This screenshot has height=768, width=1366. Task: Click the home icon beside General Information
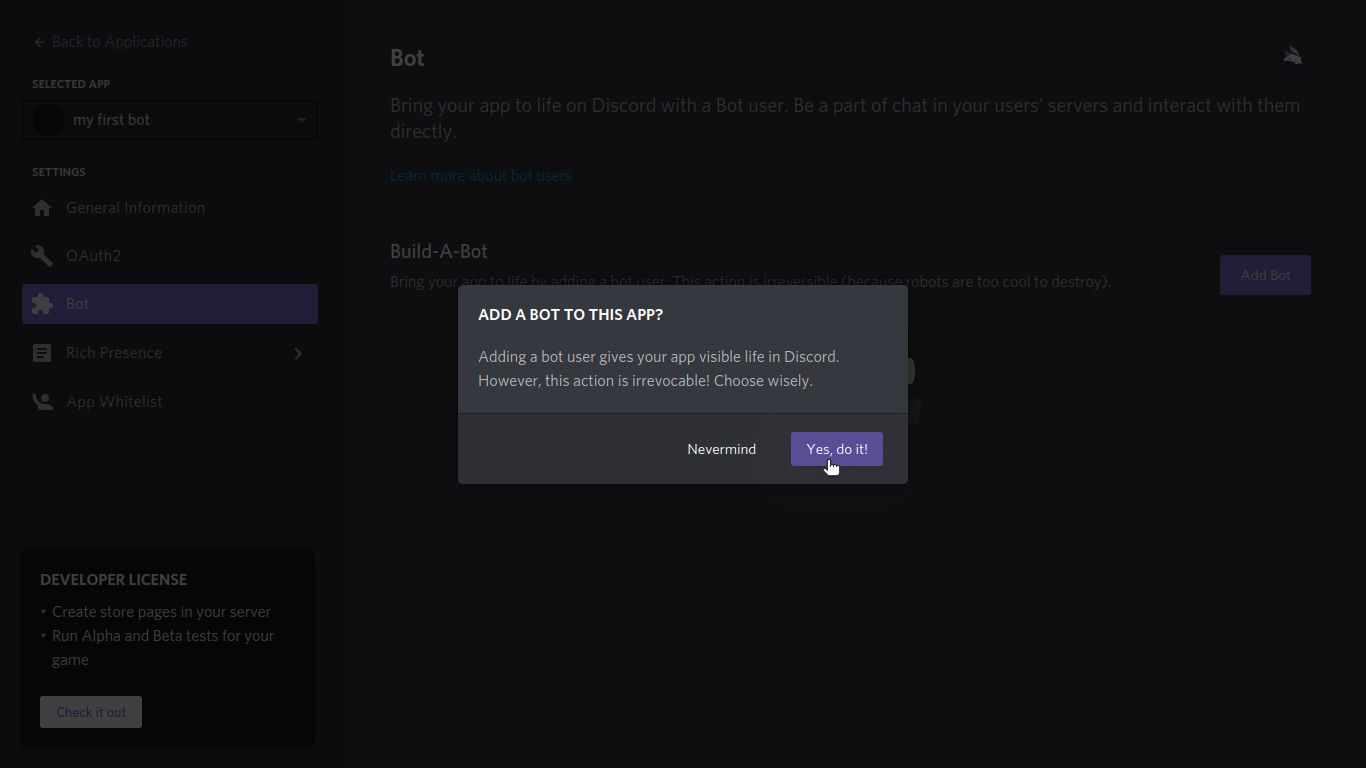pyautogui.click(x=42, y=208)
